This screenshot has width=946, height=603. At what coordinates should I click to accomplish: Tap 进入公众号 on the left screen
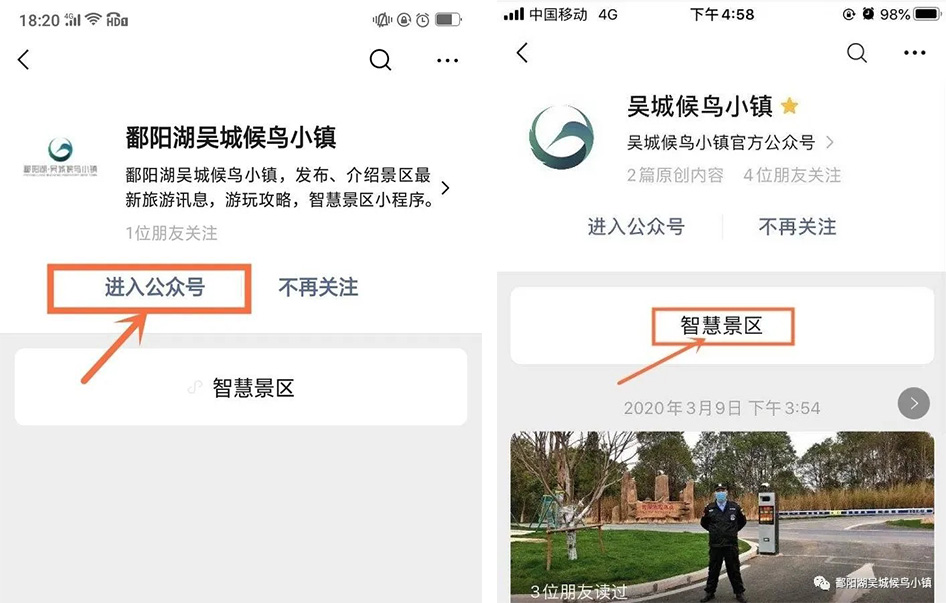click(x=155, y=288)
